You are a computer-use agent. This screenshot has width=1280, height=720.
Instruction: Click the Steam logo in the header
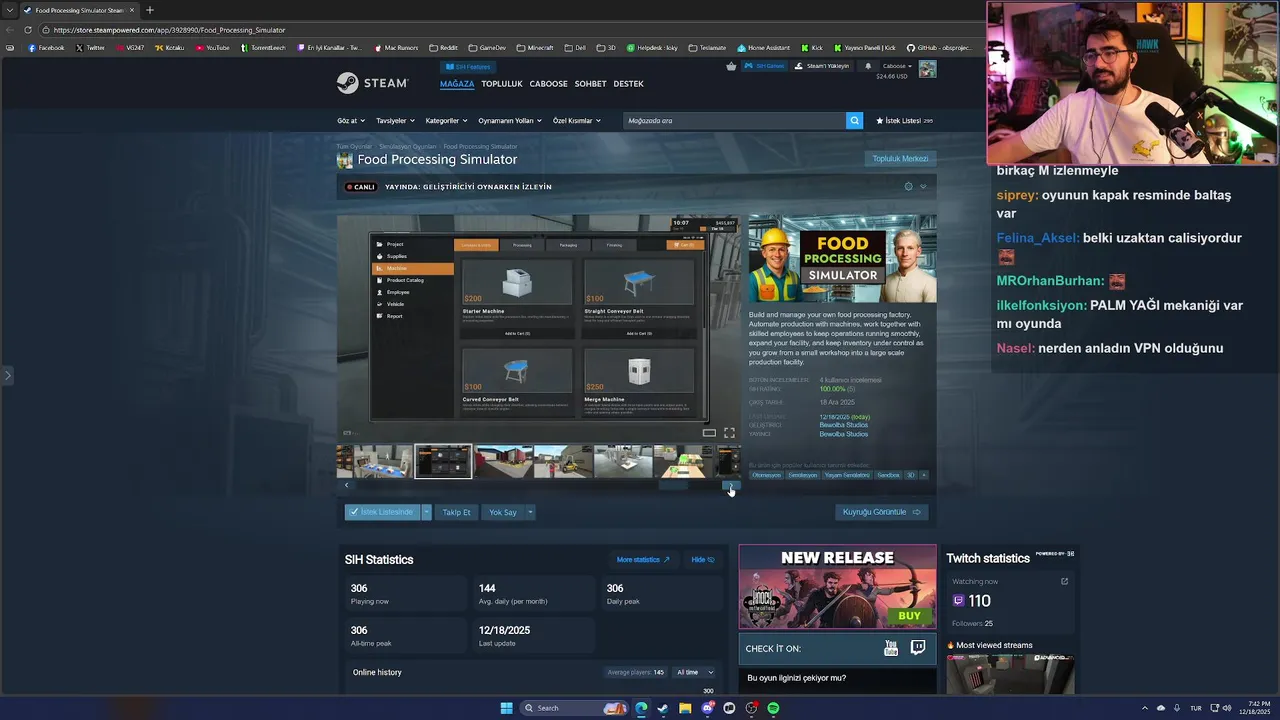pos(372,83)
